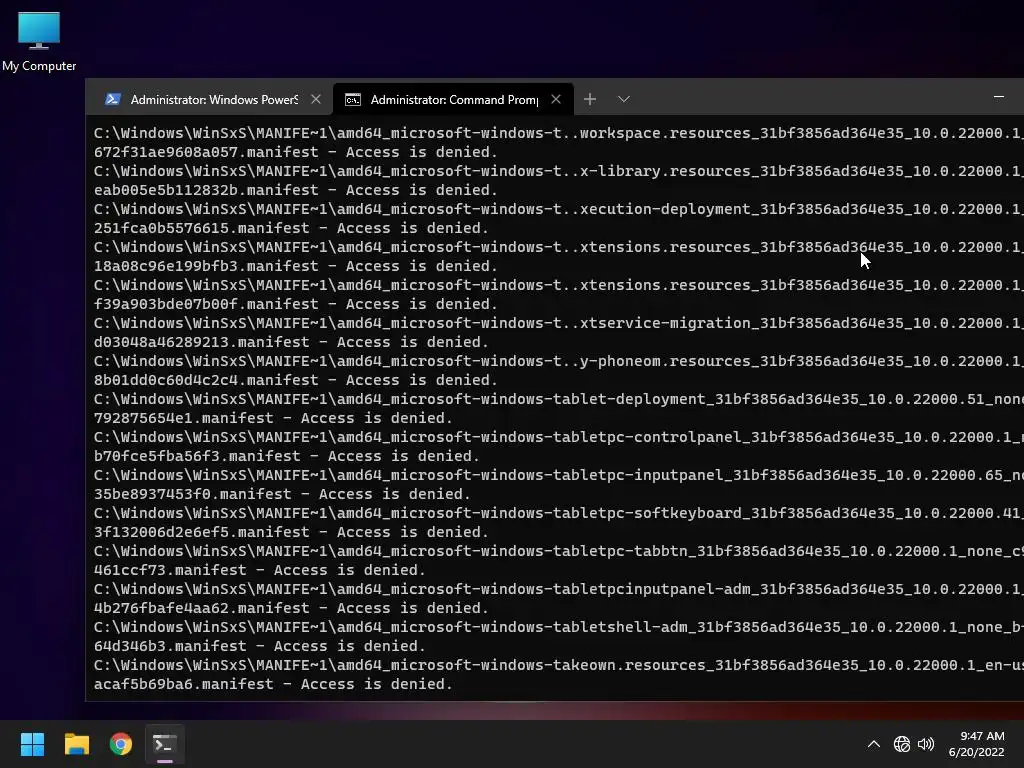Click the line with 8b01dd0c60d4c2c4.manifest

295,380
